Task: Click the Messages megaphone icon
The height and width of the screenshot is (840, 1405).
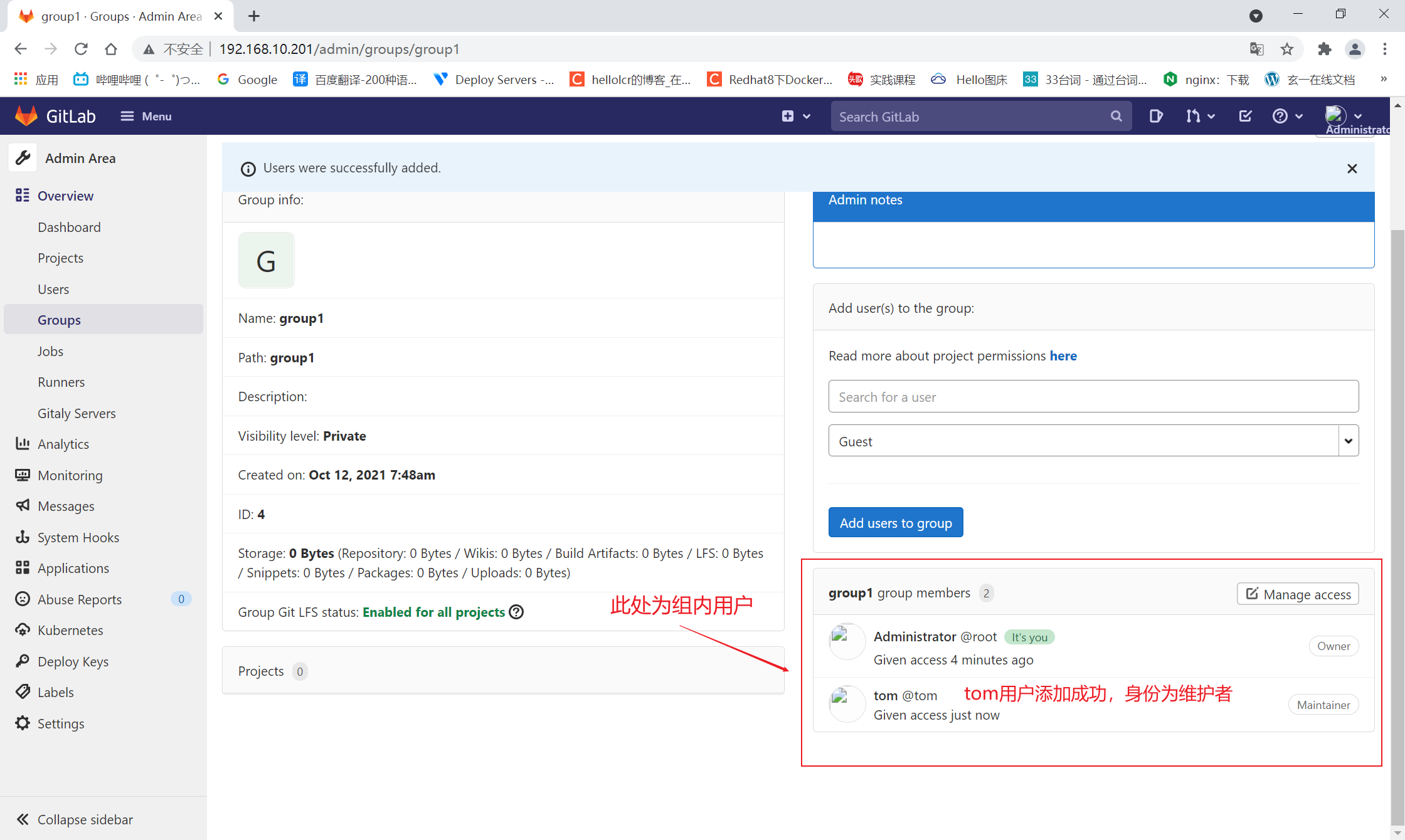Action: 23,506
